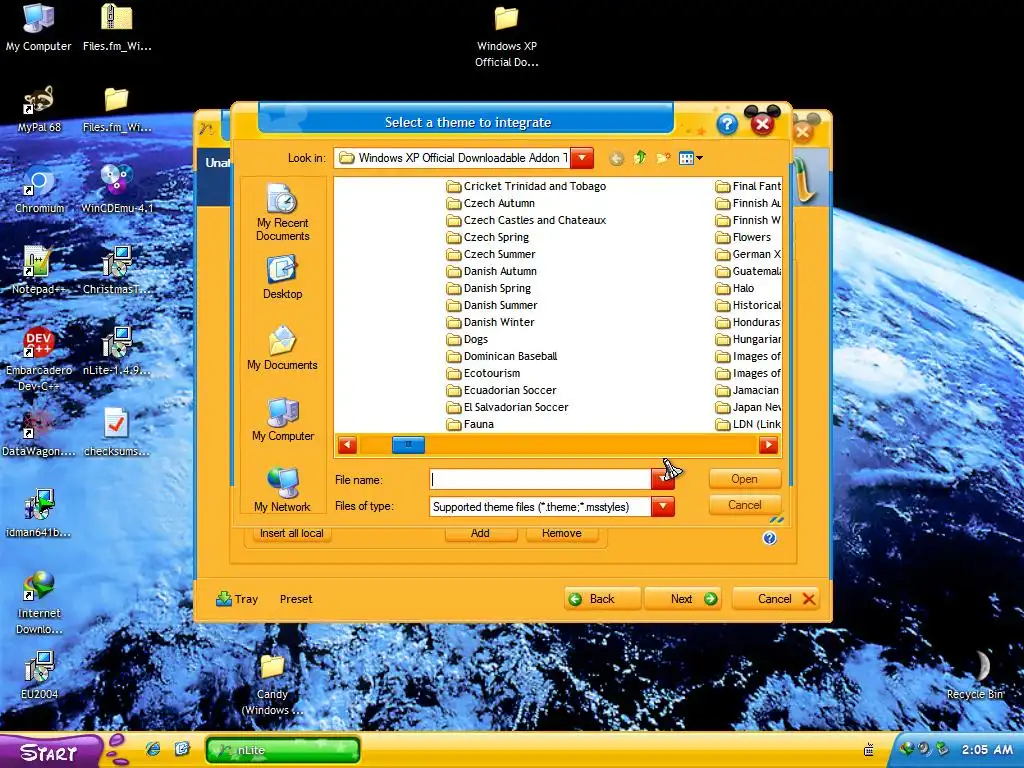Click the go back navigation icon
Screen dimensions: 1024x768
click(x=616, y=158)
